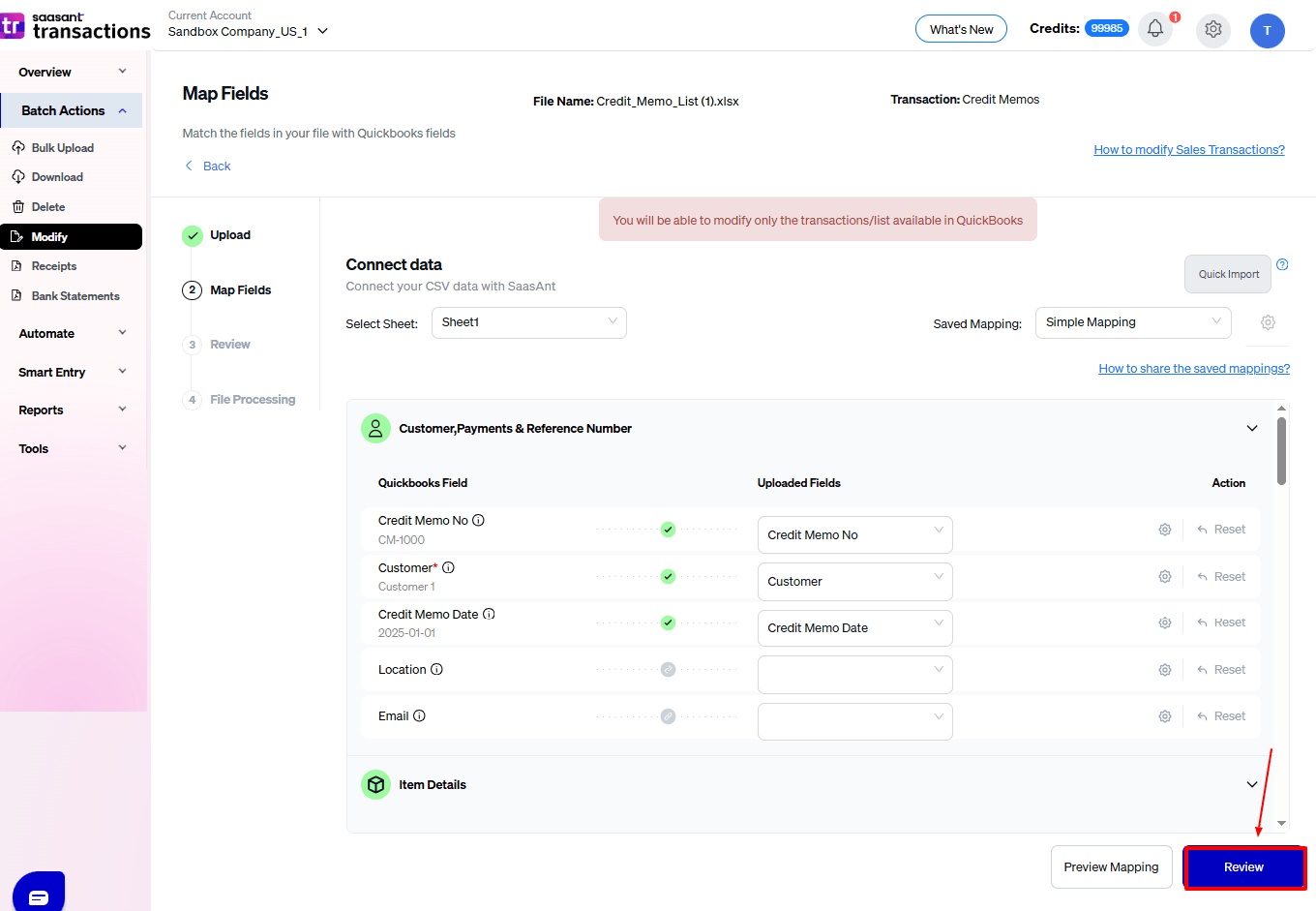Open the Simple Mapping saved mapping dropdown
1316x911 pixels.
click(1132, 322)
